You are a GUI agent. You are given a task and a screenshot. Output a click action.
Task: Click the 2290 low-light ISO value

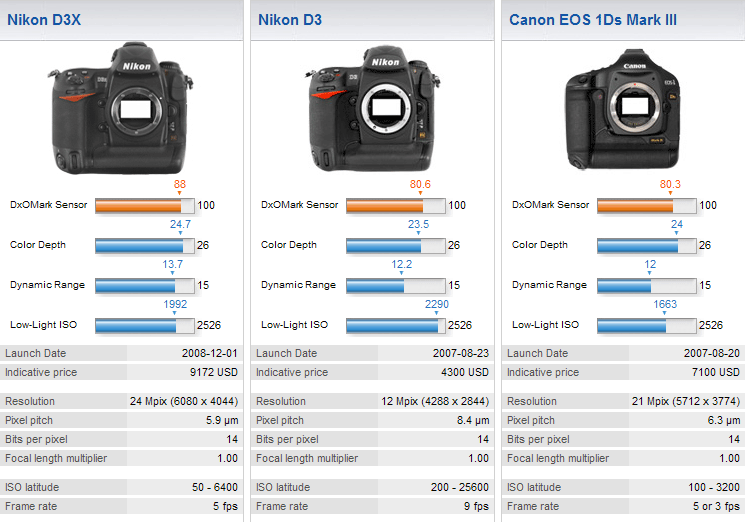click(437, 304)
